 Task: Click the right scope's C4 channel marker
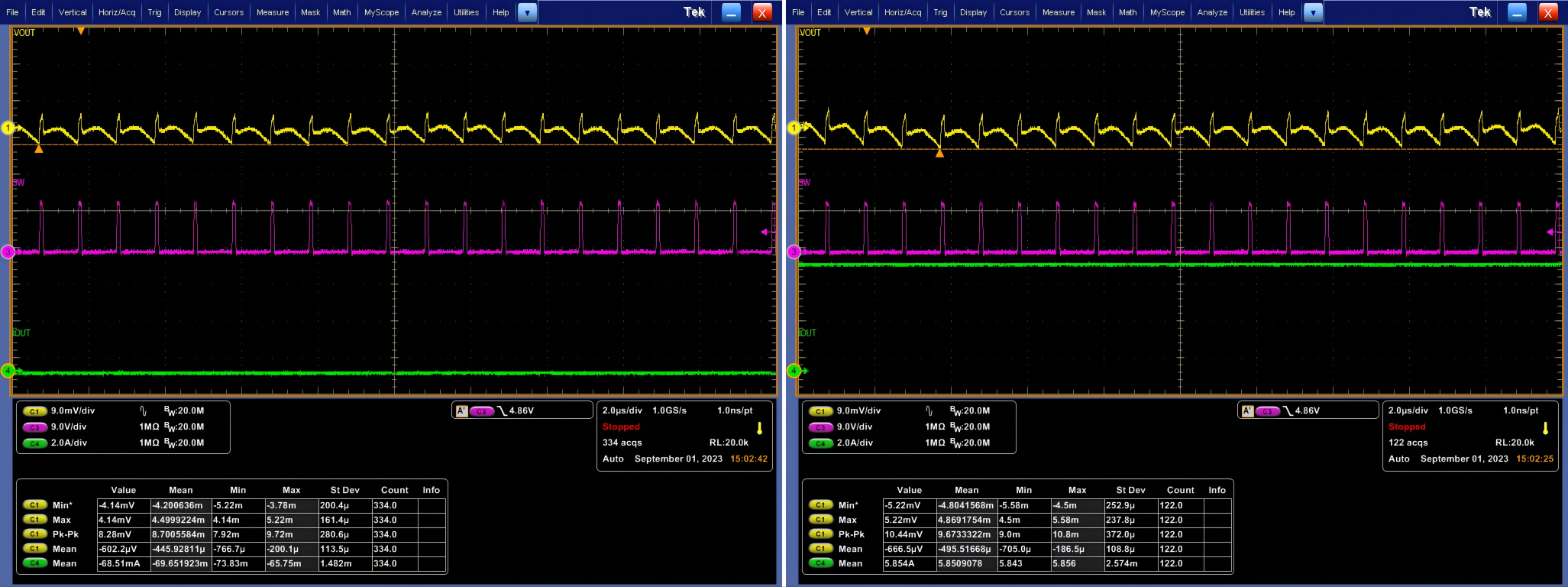(794, 371)
